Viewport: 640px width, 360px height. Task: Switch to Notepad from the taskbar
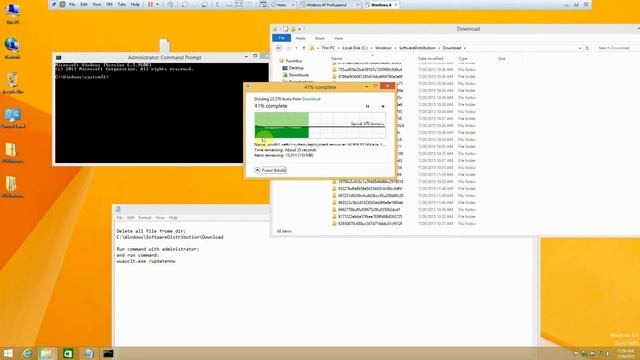coord(88,353)
